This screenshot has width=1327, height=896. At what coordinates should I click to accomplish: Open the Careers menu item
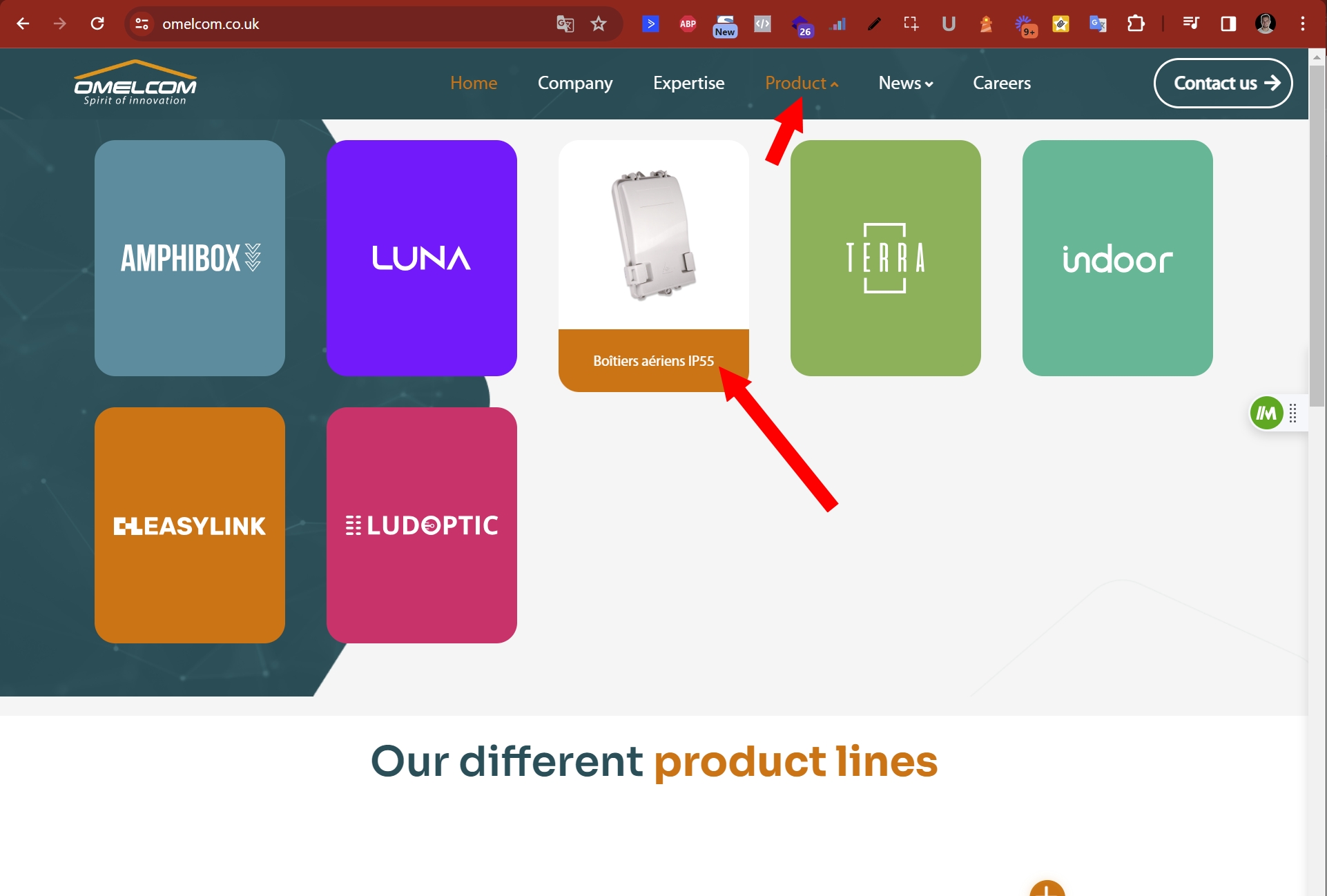(1002, 83)
